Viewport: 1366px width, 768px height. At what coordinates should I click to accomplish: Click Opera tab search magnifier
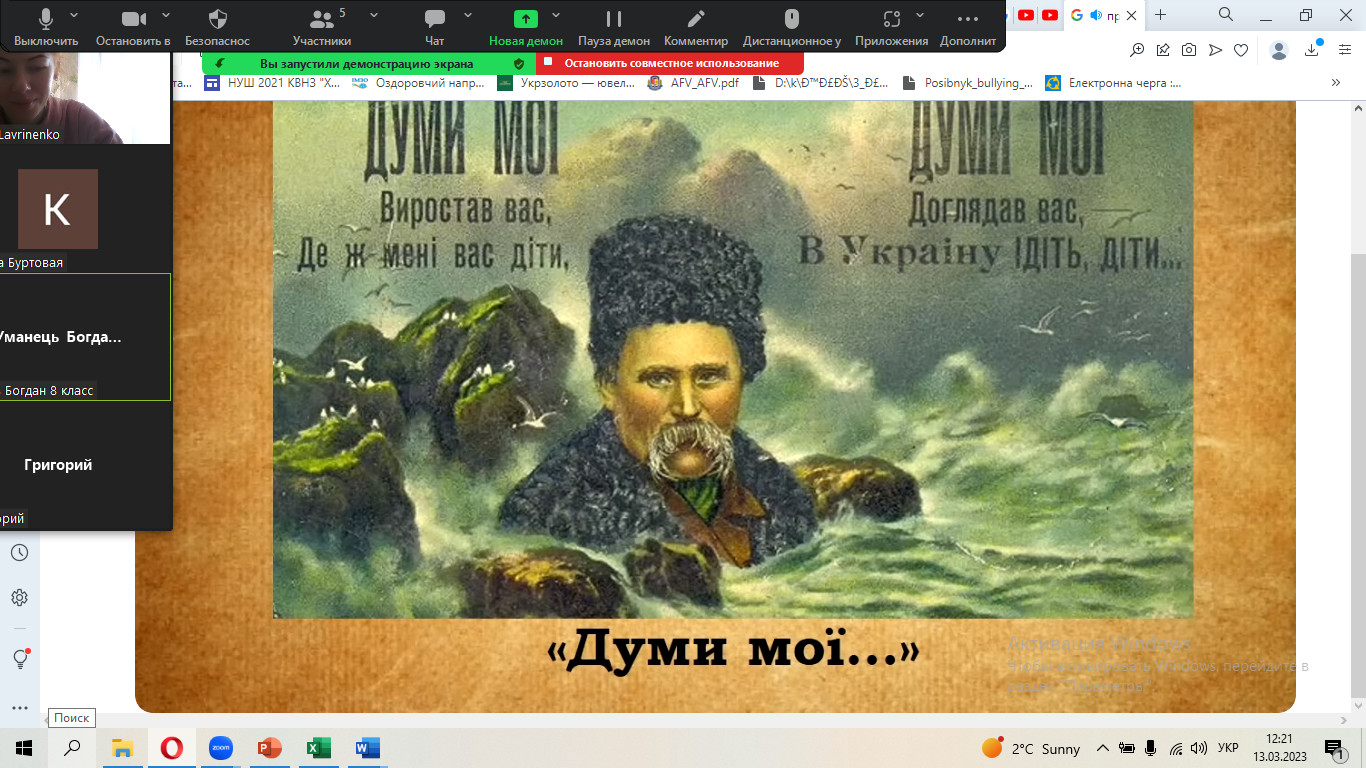(x=1226, y=14)
